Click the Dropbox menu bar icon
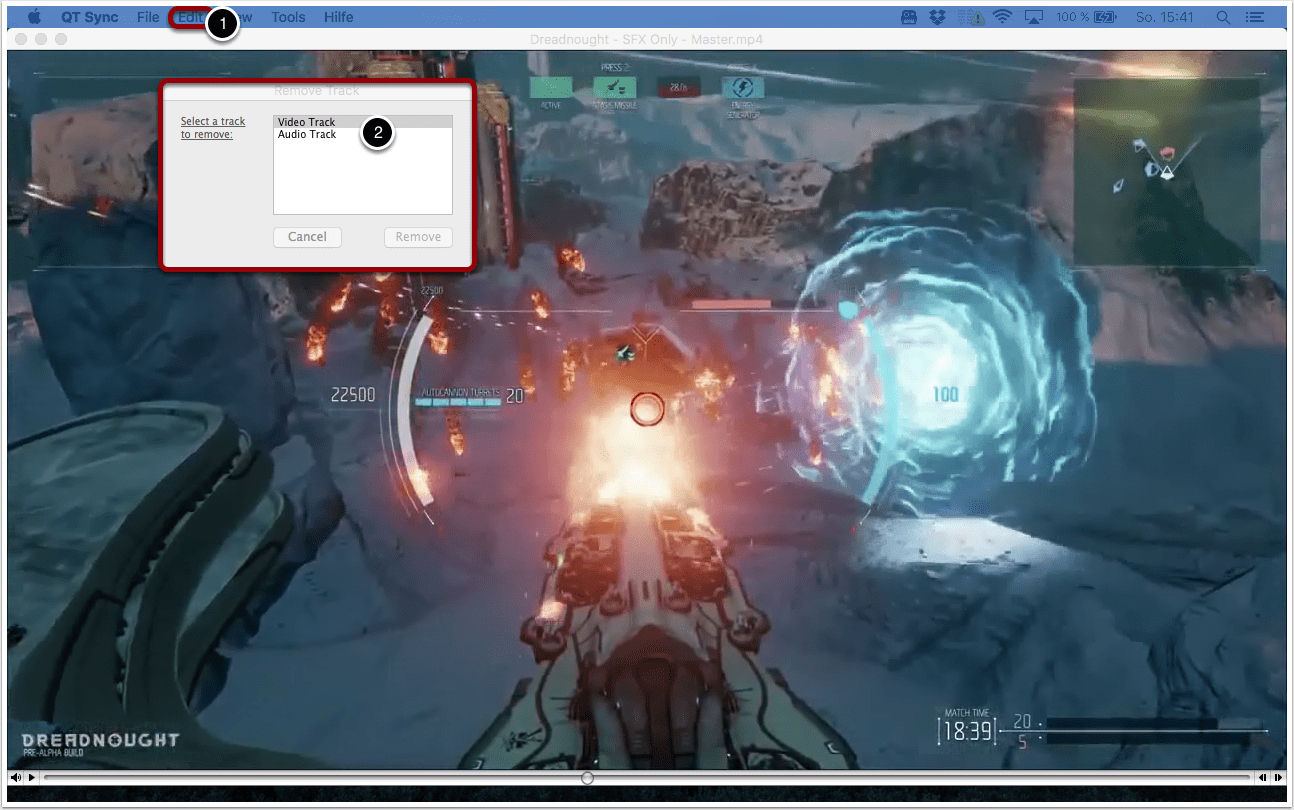 pyautogui.click(x=938, y=17)
